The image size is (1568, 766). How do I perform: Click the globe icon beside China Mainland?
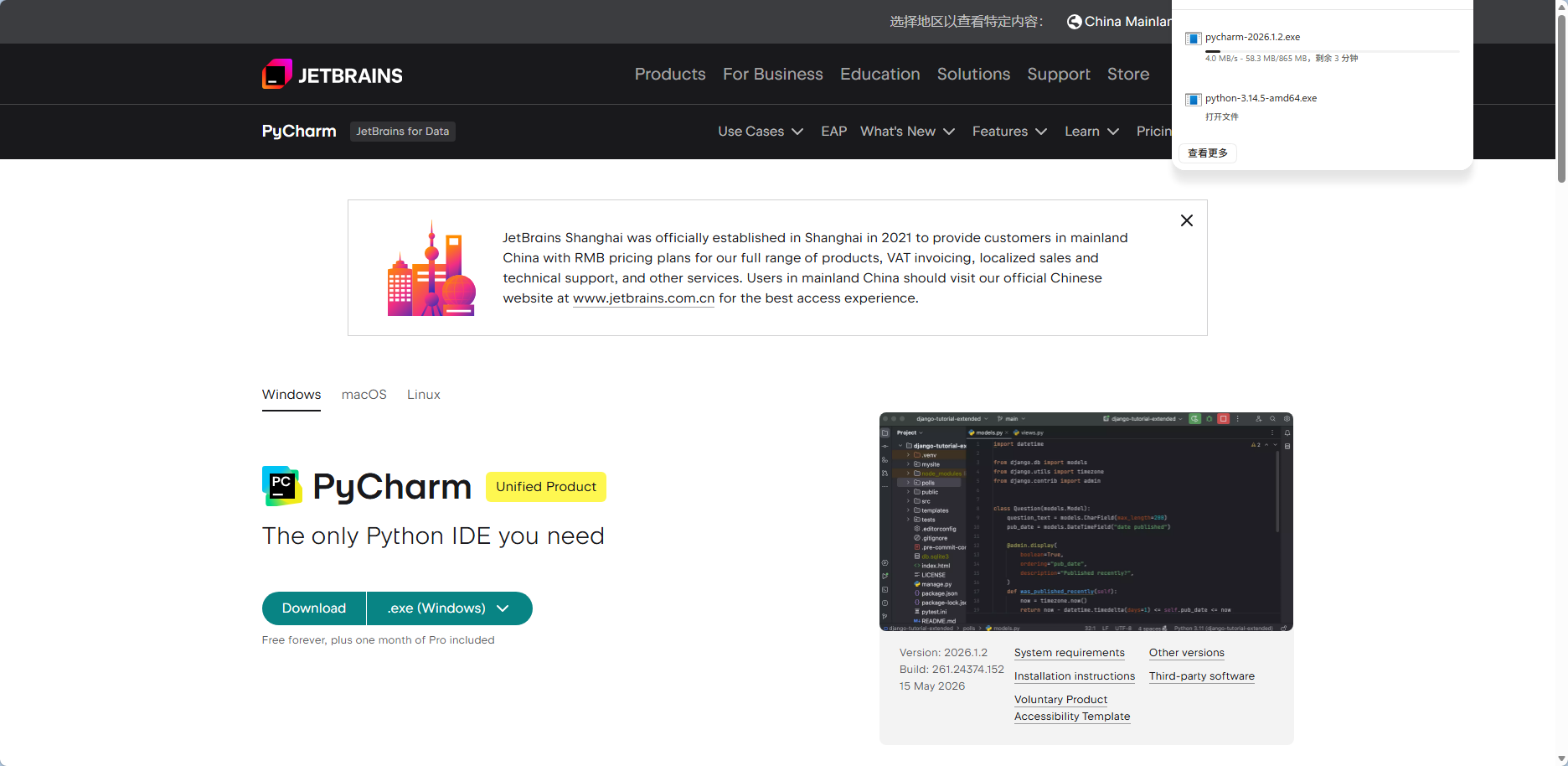[x=1074, y=22]
